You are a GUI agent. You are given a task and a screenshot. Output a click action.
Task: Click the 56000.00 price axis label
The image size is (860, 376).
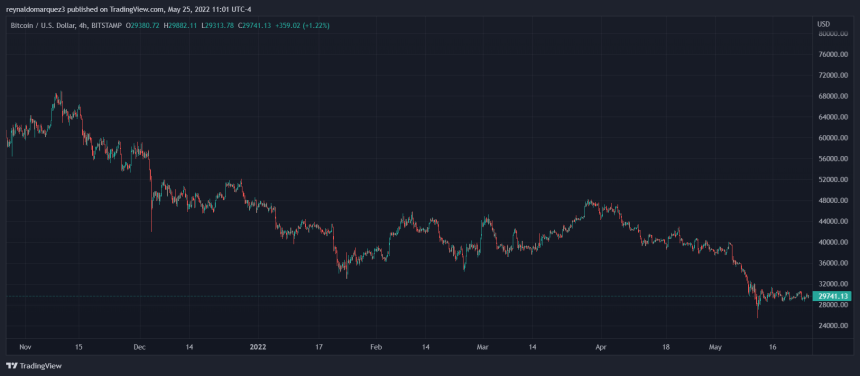pos(834,159)
